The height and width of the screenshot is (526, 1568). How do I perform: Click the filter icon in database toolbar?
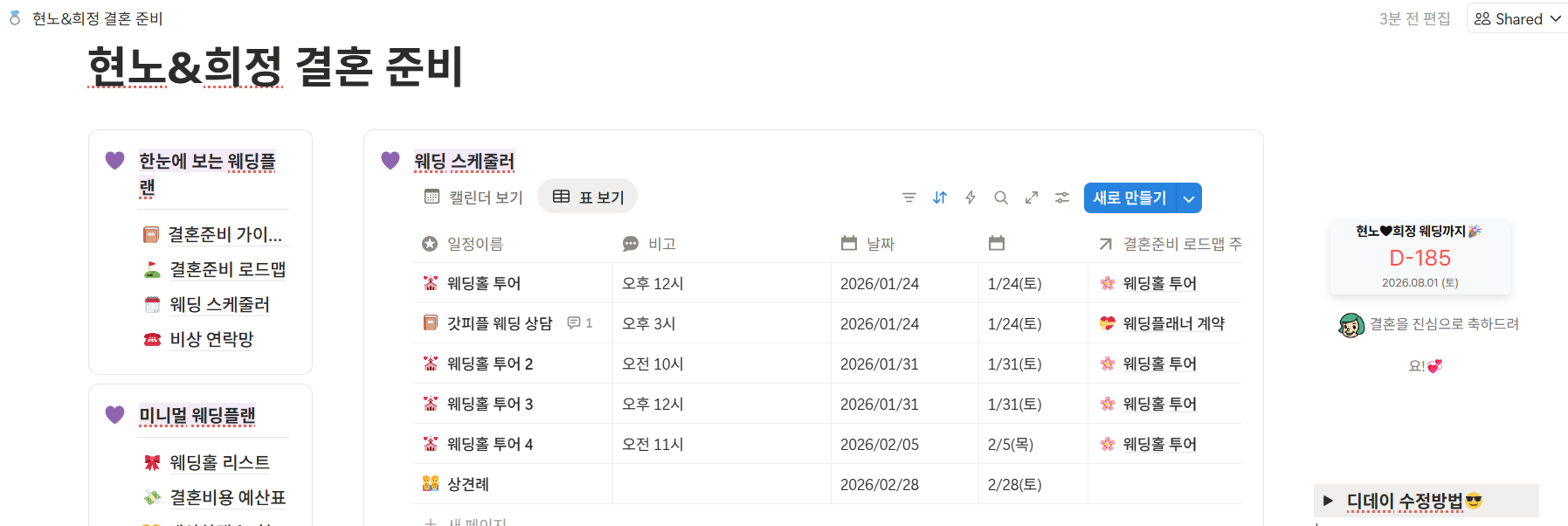tap(909, 197)
